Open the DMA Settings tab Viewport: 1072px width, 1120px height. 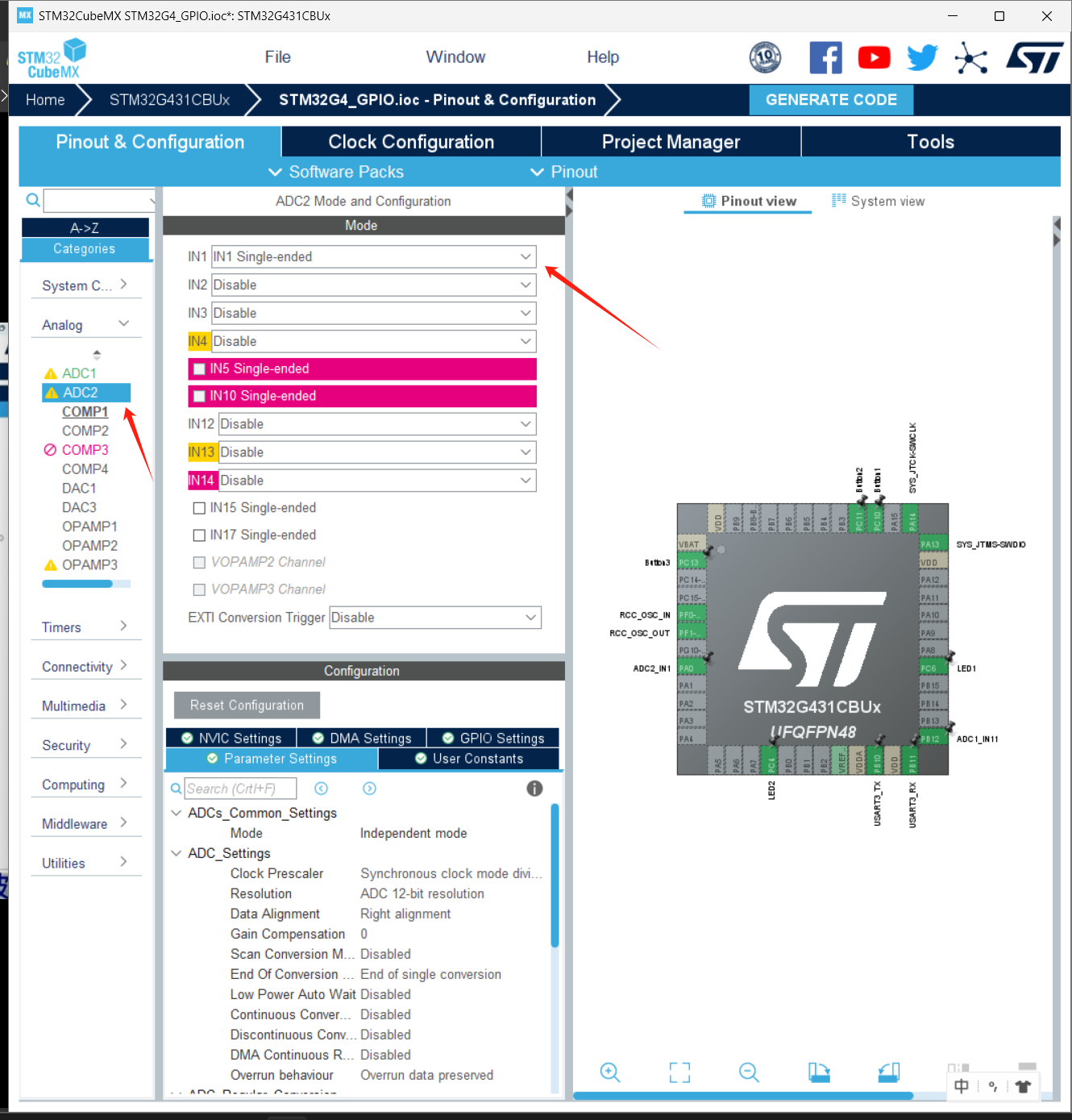point(362,738)
